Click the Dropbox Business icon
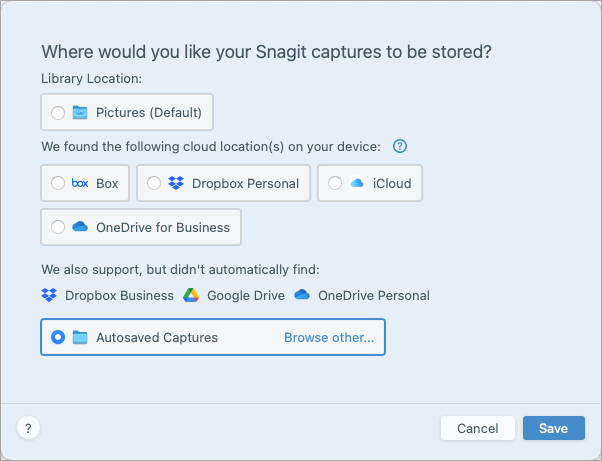Screen dimensions: 602x461 point(50,295)
